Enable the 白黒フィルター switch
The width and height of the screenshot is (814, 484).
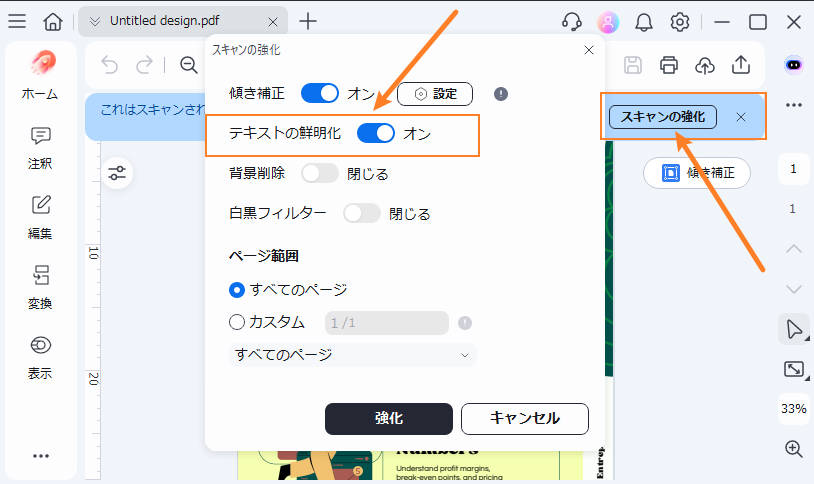[x=362, y=213]
